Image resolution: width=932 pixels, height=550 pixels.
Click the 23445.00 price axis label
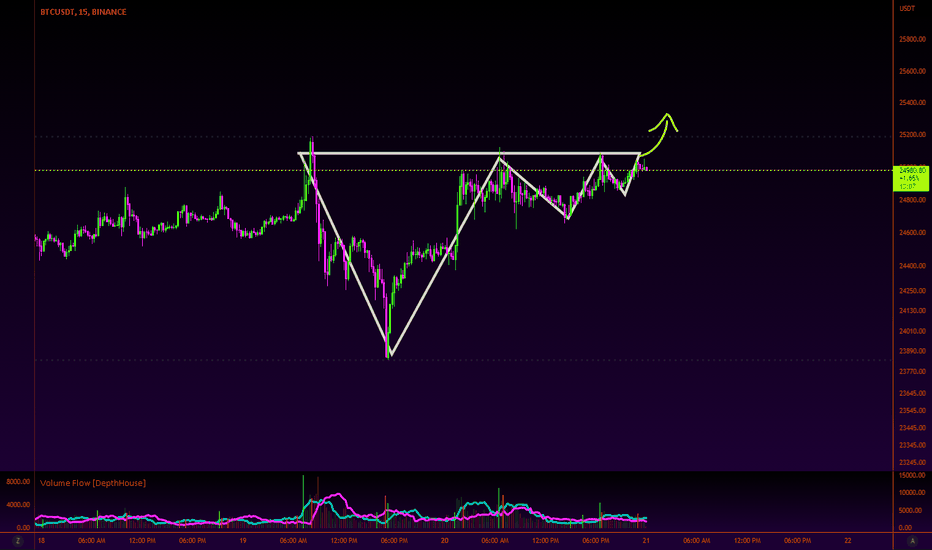[912, 428]
